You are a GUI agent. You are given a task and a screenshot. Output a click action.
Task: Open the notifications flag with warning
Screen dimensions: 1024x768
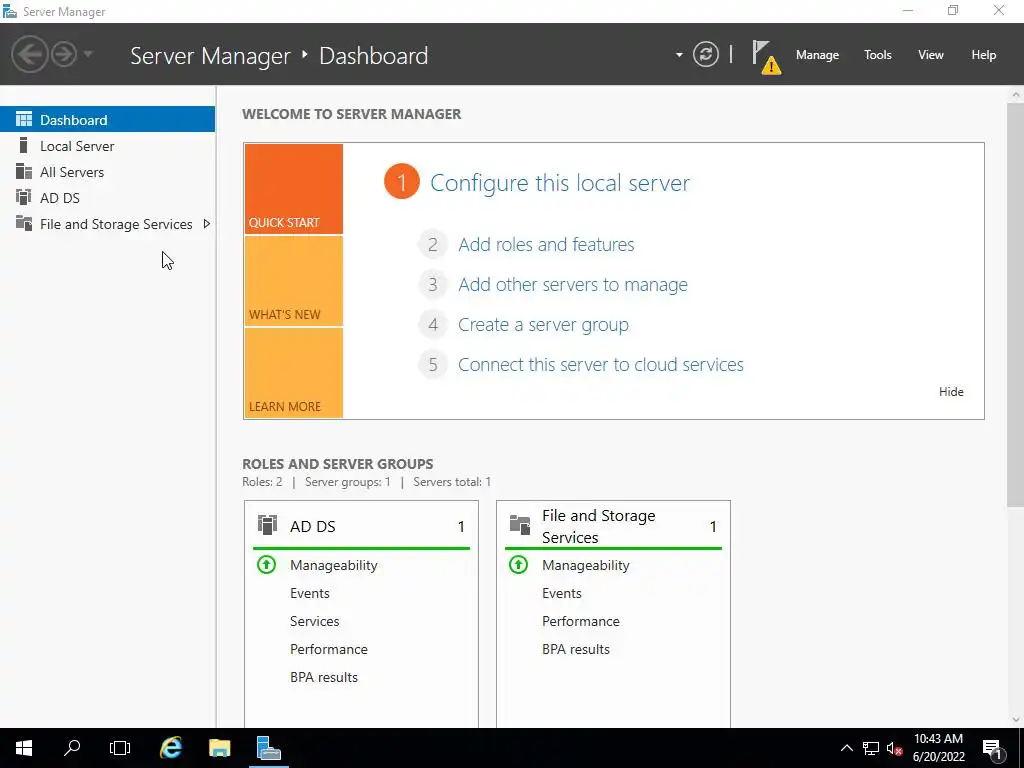click(x=766, y=57)
